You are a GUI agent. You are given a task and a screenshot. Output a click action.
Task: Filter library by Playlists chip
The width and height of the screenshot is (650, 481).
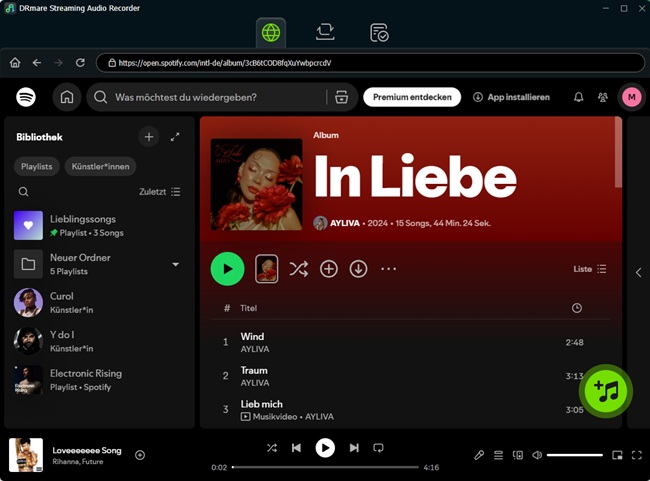coord(37,166)
